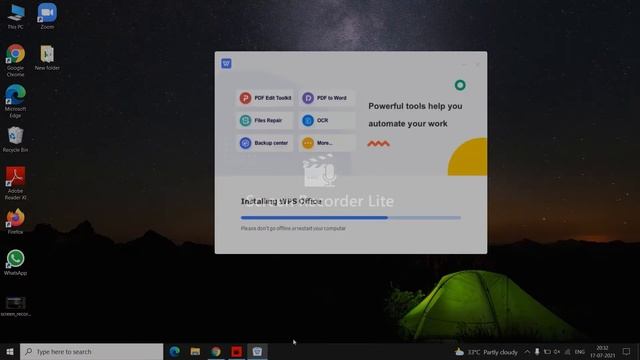
Task: Click the WPS logo in installer
Action: [227, 63]
